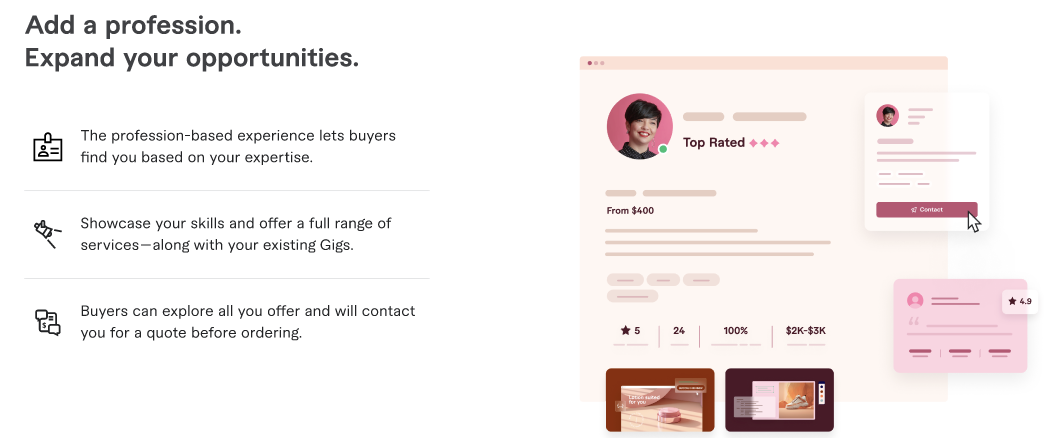Click the pink reviewer avatar icon

click(x=914, y=300)
